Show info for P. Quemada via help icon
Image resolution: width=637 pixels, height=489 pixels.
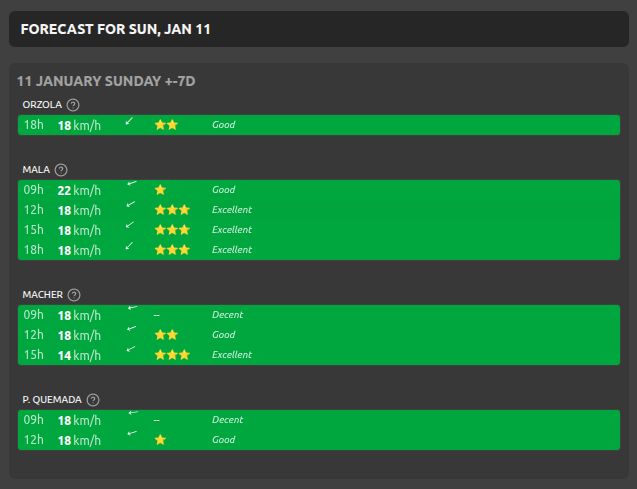point(93,400)
